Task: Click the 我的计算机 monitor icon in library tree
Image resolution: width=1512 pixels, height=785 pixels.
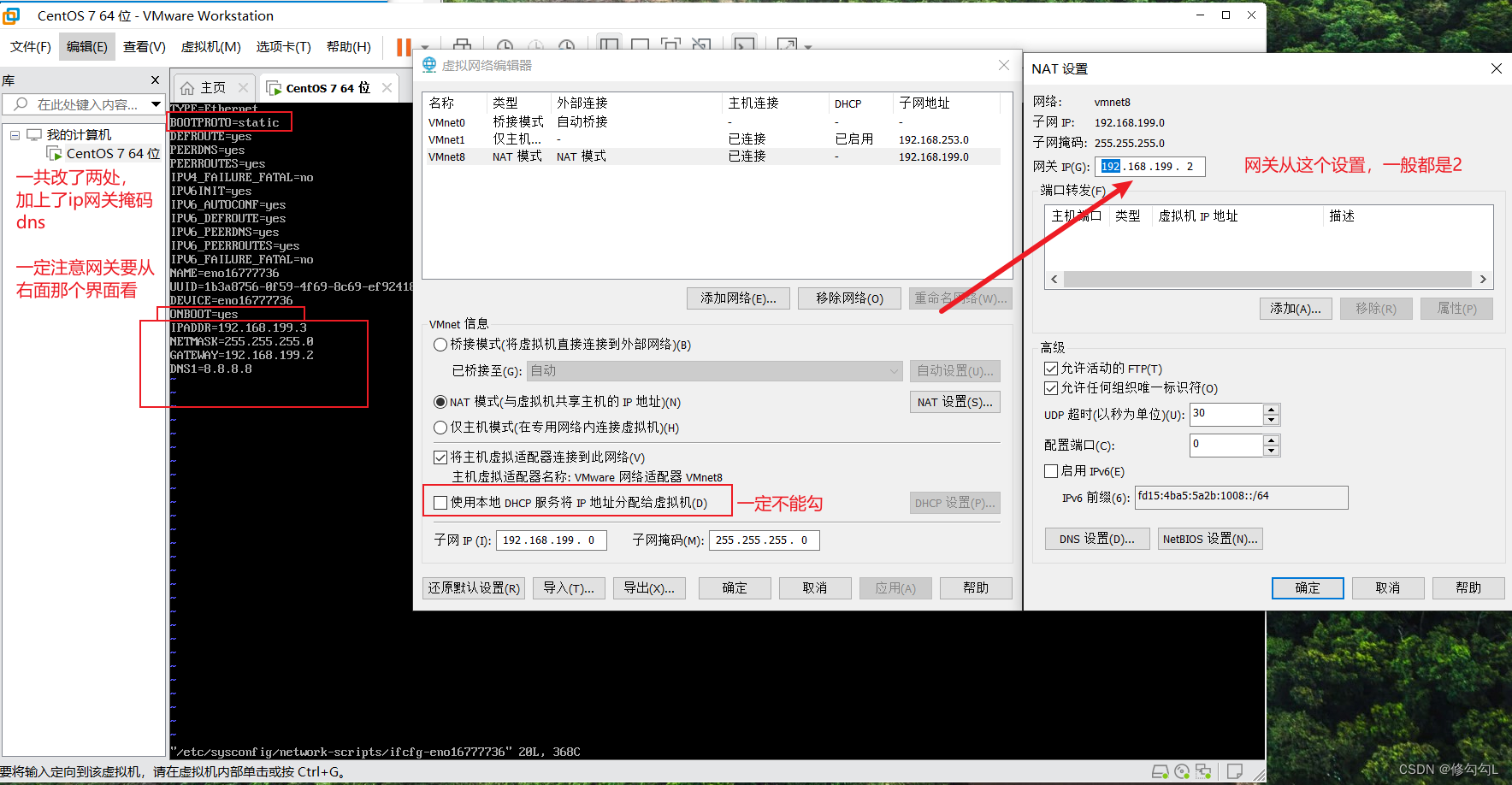Action: (34, 135)
